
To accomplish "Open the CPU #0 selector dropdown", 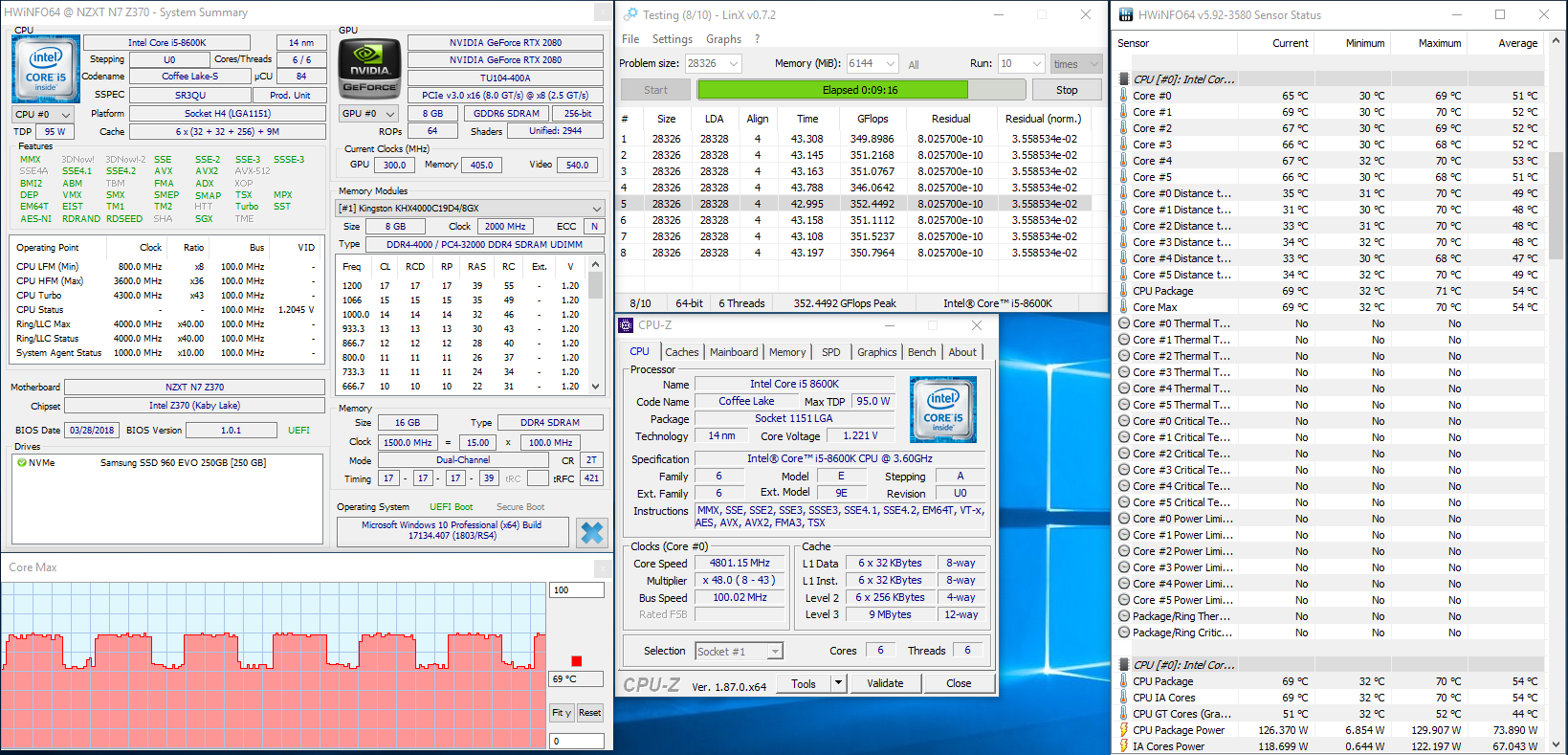I will coord(43,114).
